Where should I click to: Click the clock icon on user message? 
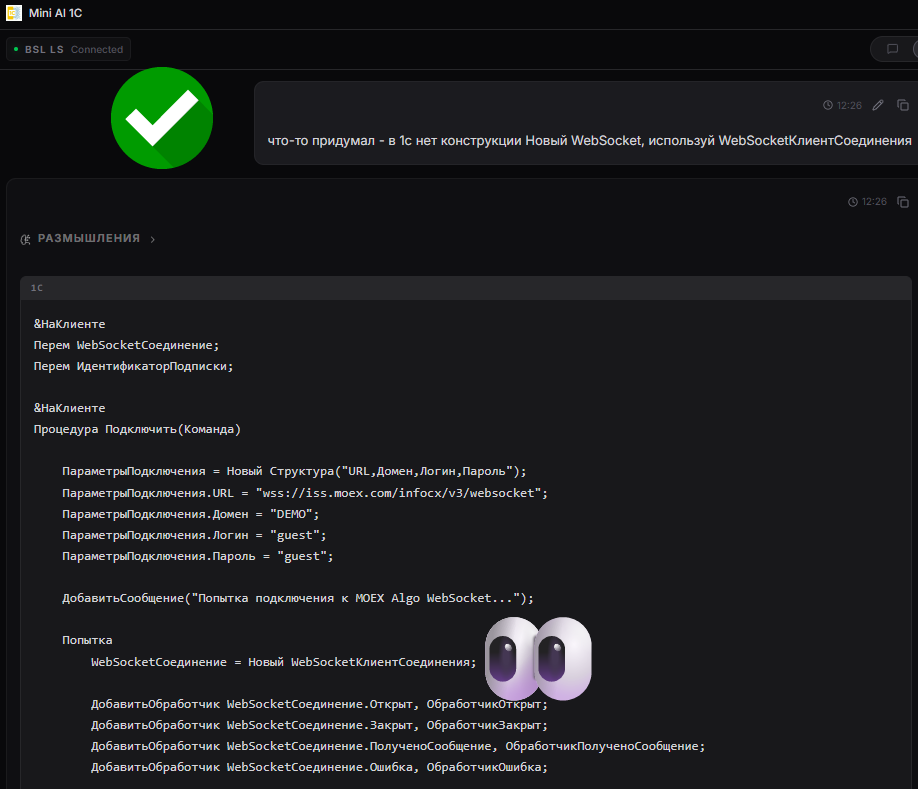[x=828, y=105]
